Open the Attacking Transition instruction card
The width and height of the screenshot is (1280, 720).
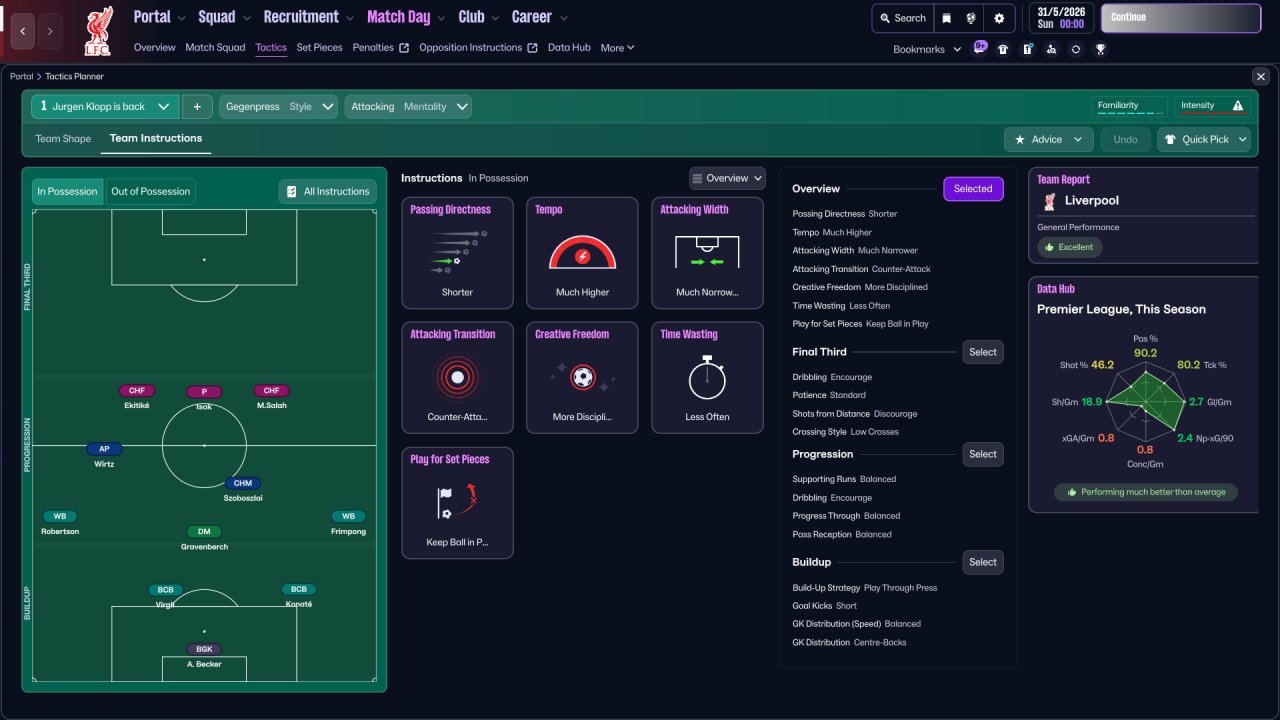click(x=457, y=377)
